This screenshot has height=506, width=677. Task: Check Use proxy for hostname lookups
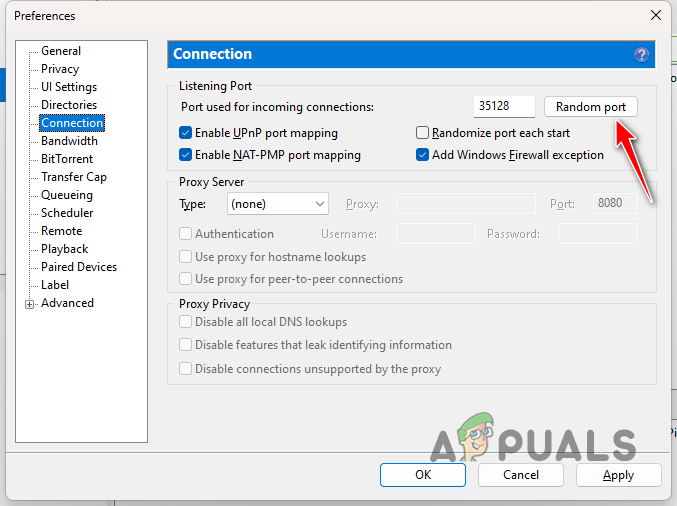point(185,256)
